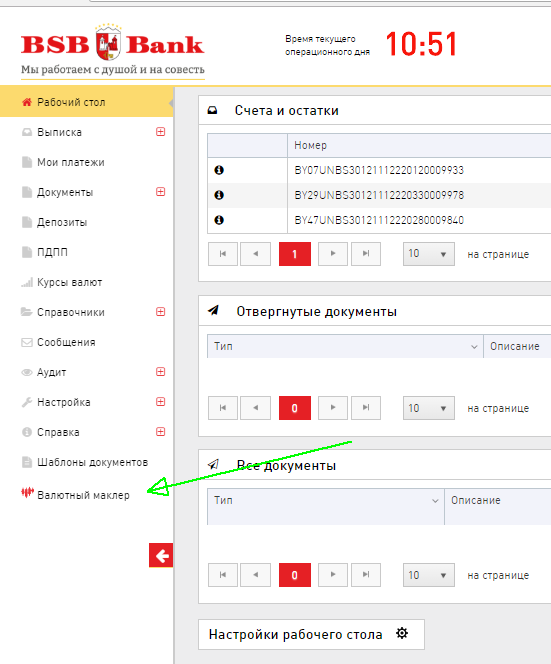The width and height of the screenshot is (551, 664).
Task: Open the desktop settings gear icon
Action: coord(402,633)
